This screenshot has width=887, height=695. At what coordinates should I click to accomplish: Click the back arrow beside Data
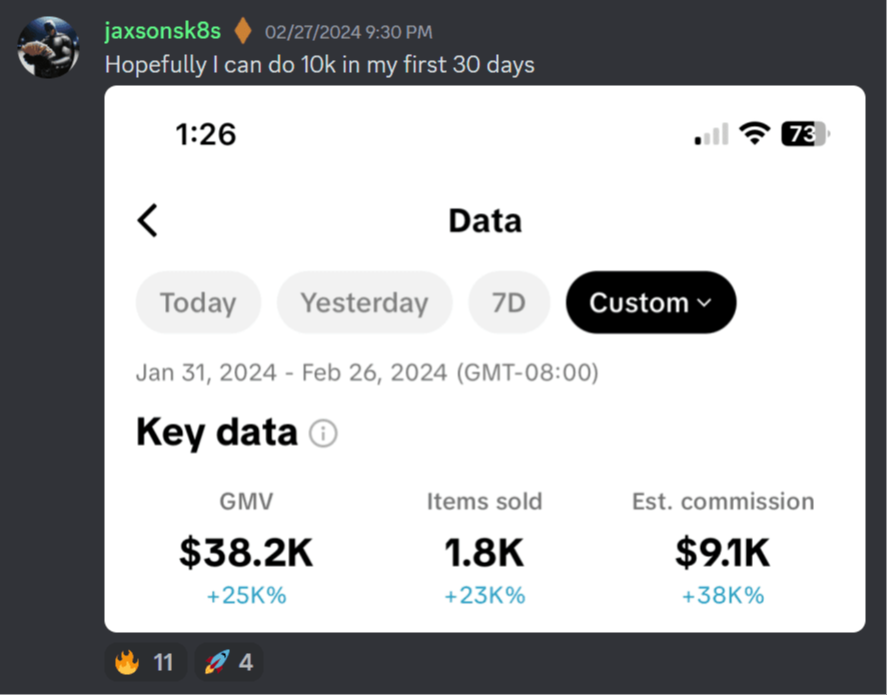tap(148, 220)
